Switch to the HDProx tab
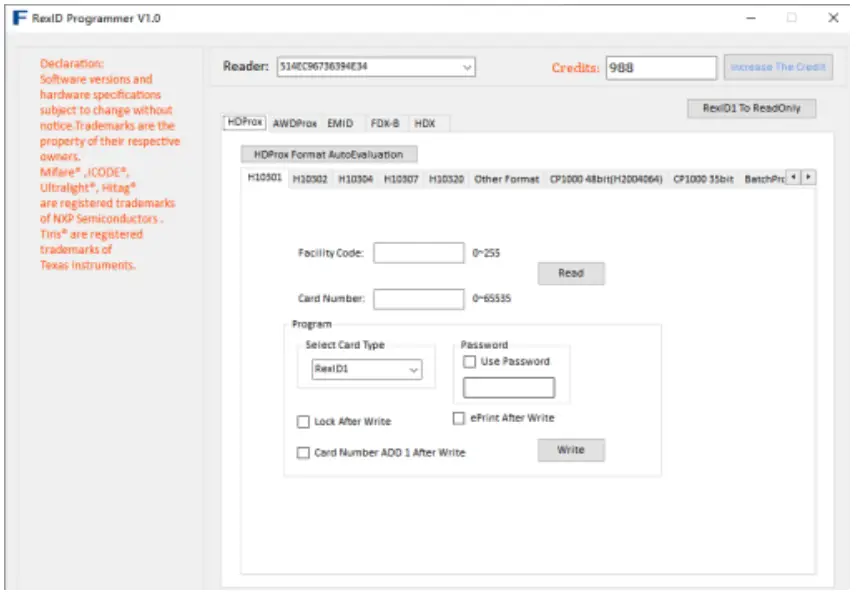The image size is (857, 594). pos(245,122)
